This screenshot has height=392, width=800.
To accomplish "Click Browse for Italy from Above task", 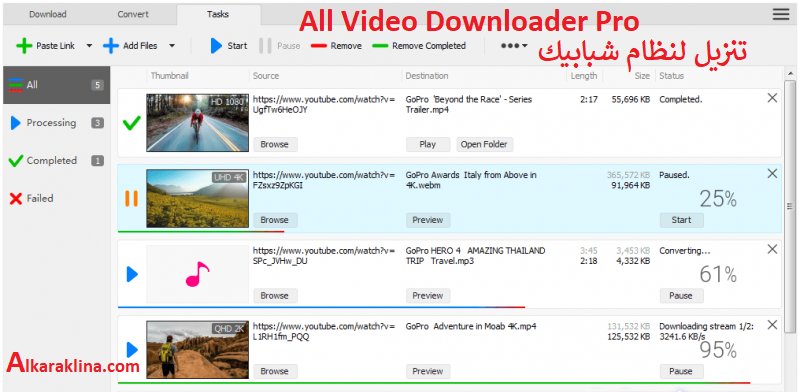I will tap(275, 220).
